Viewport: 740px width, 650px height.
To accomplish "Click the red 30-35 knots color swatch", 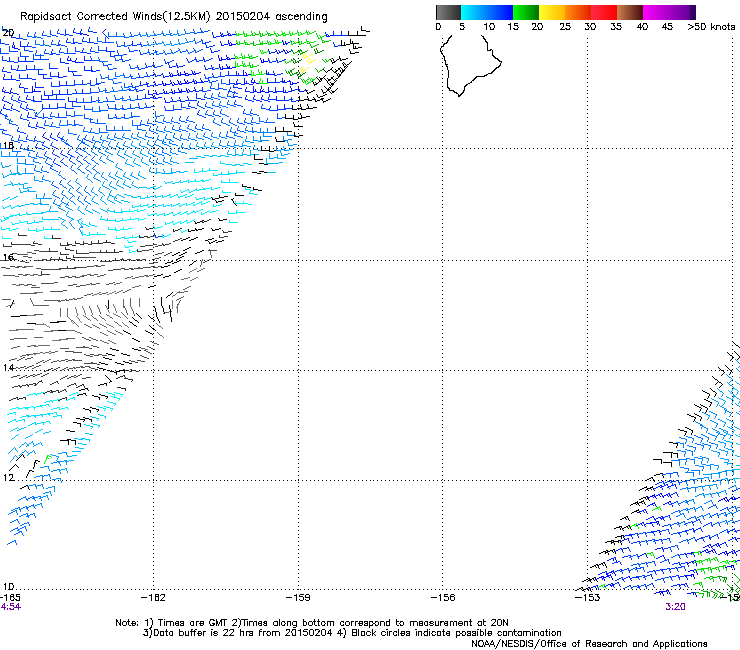I will 604,12.
